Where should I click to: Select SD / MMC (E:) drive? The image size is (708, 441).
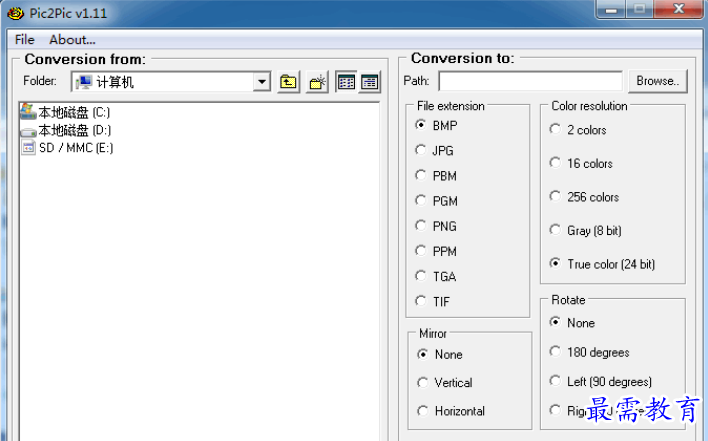pyautogui.click(x=67, y=148)
